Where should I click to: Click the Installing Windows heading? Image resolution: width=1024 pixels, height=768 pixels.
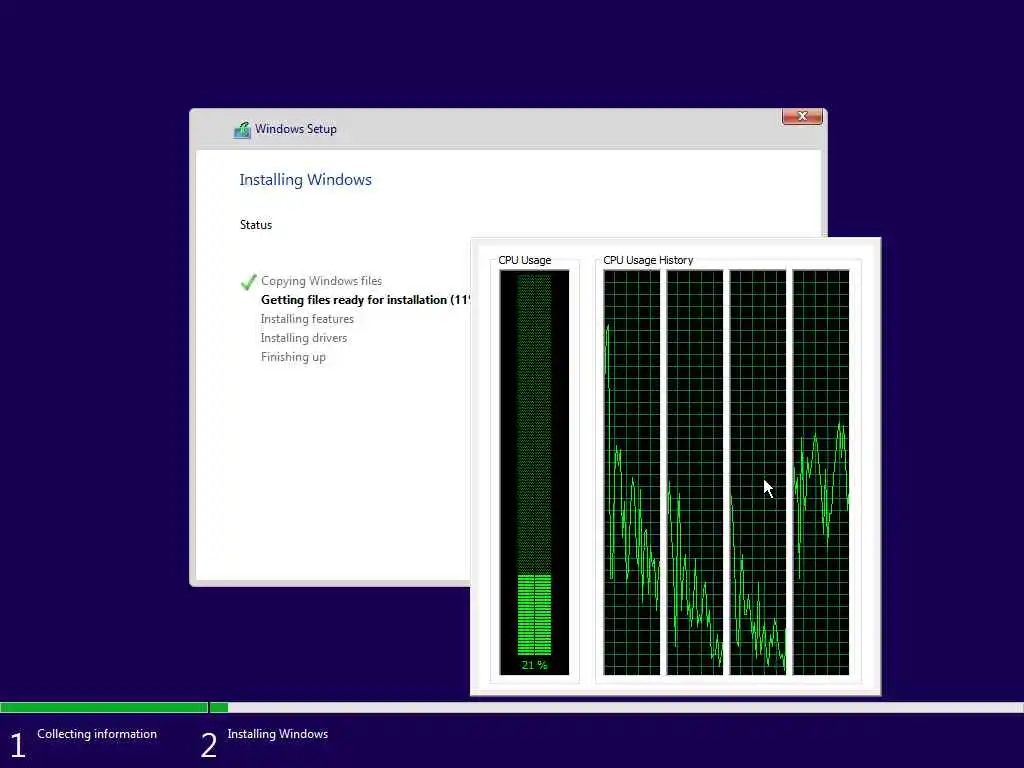click(x=306, y=180)
